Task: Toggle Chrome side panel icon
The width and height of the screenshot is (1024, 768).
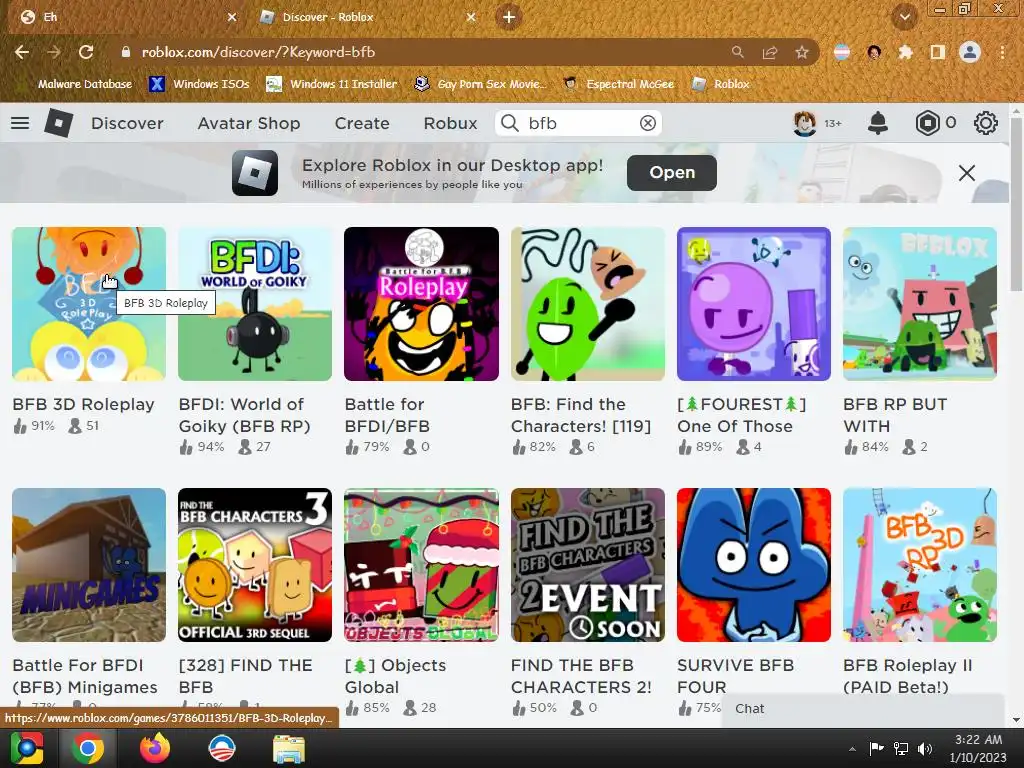Action: coord(937,52)
